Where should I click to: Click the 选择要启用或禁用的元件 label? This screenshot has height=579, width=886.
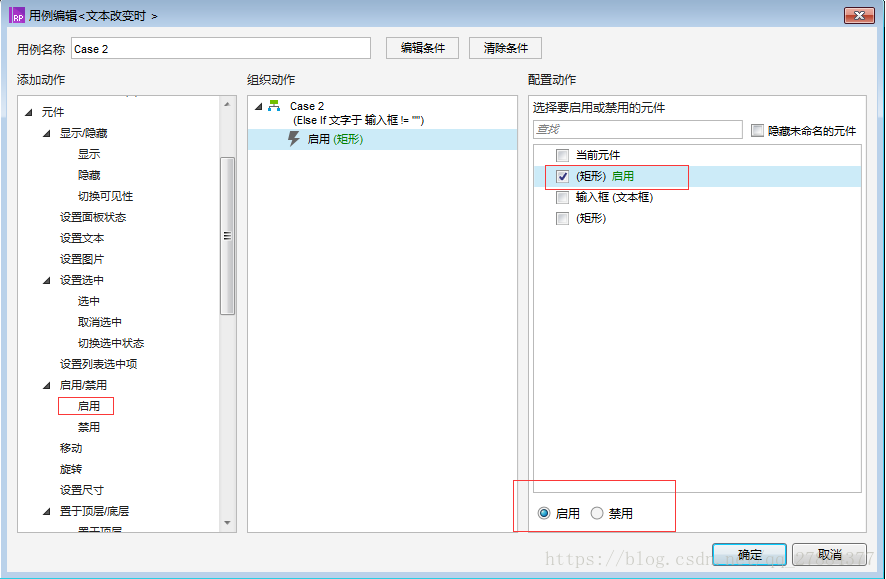(599, 107)
